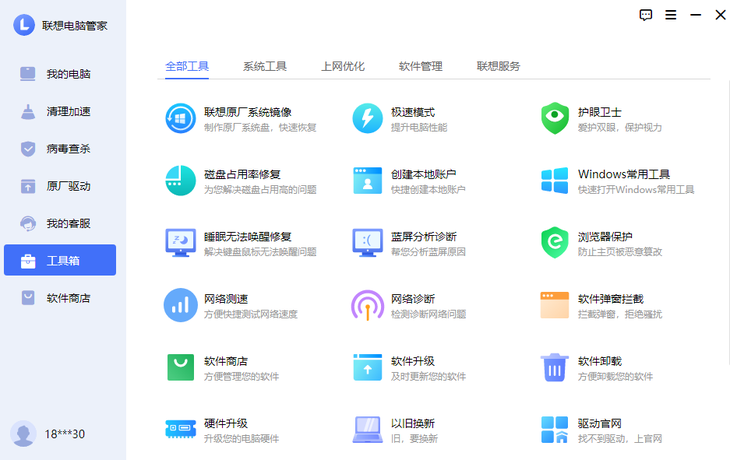730x460 pixels.
Task: Select the 联想服务 tab
Action: pyautogui.click(x=498, y=67)
